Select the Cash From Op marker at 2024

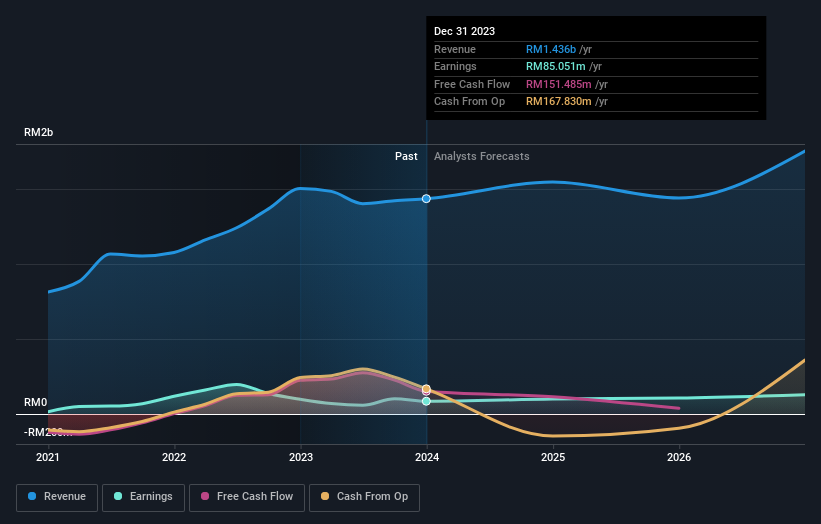point(426,388)
